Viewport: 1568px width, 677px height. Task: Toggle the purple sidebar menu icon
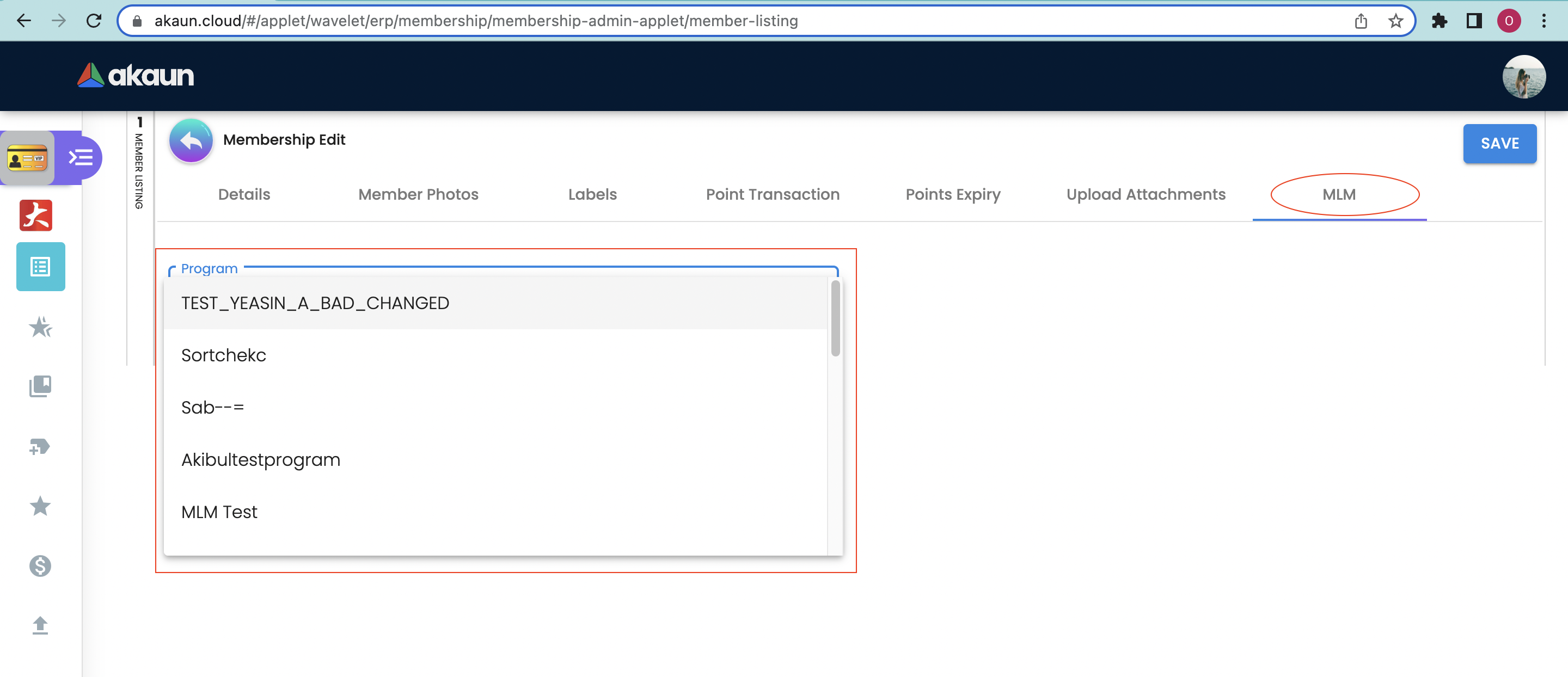click(x=81, y=158)
